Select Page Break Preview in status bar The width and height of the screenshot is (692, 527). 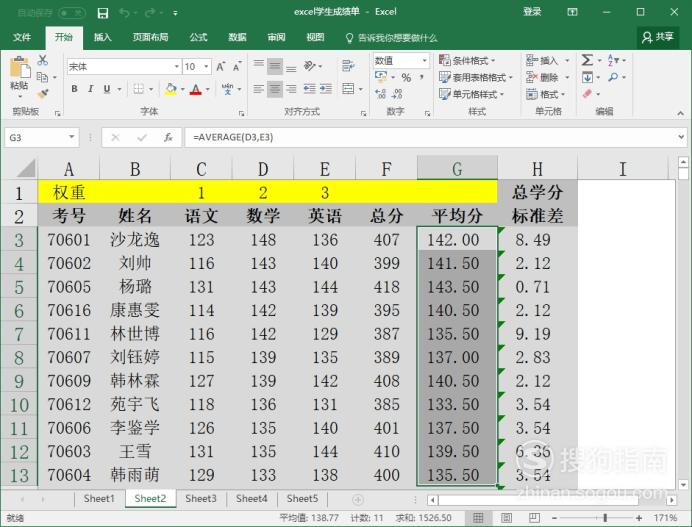click(x=534, y=517)
